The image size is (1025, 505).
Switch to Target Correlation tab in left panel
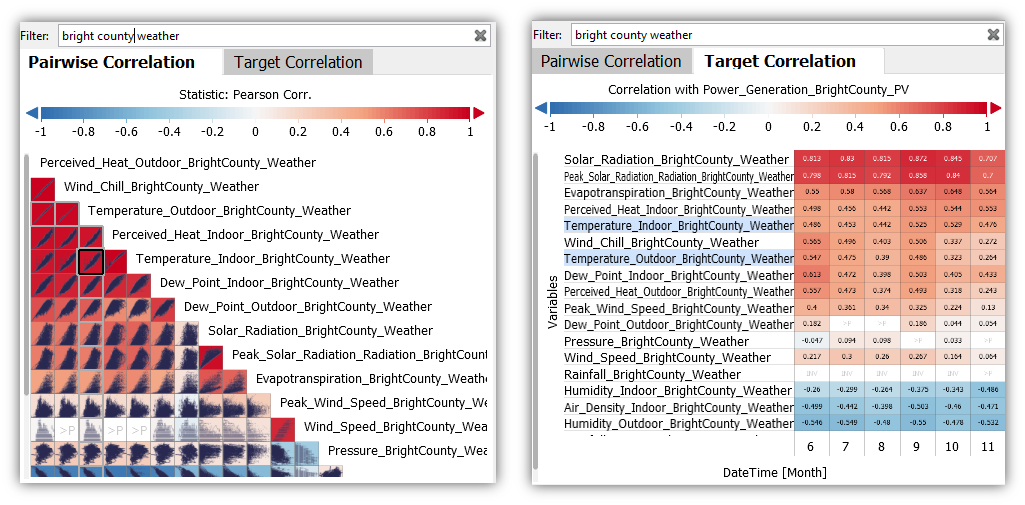[x=298, y=62]
